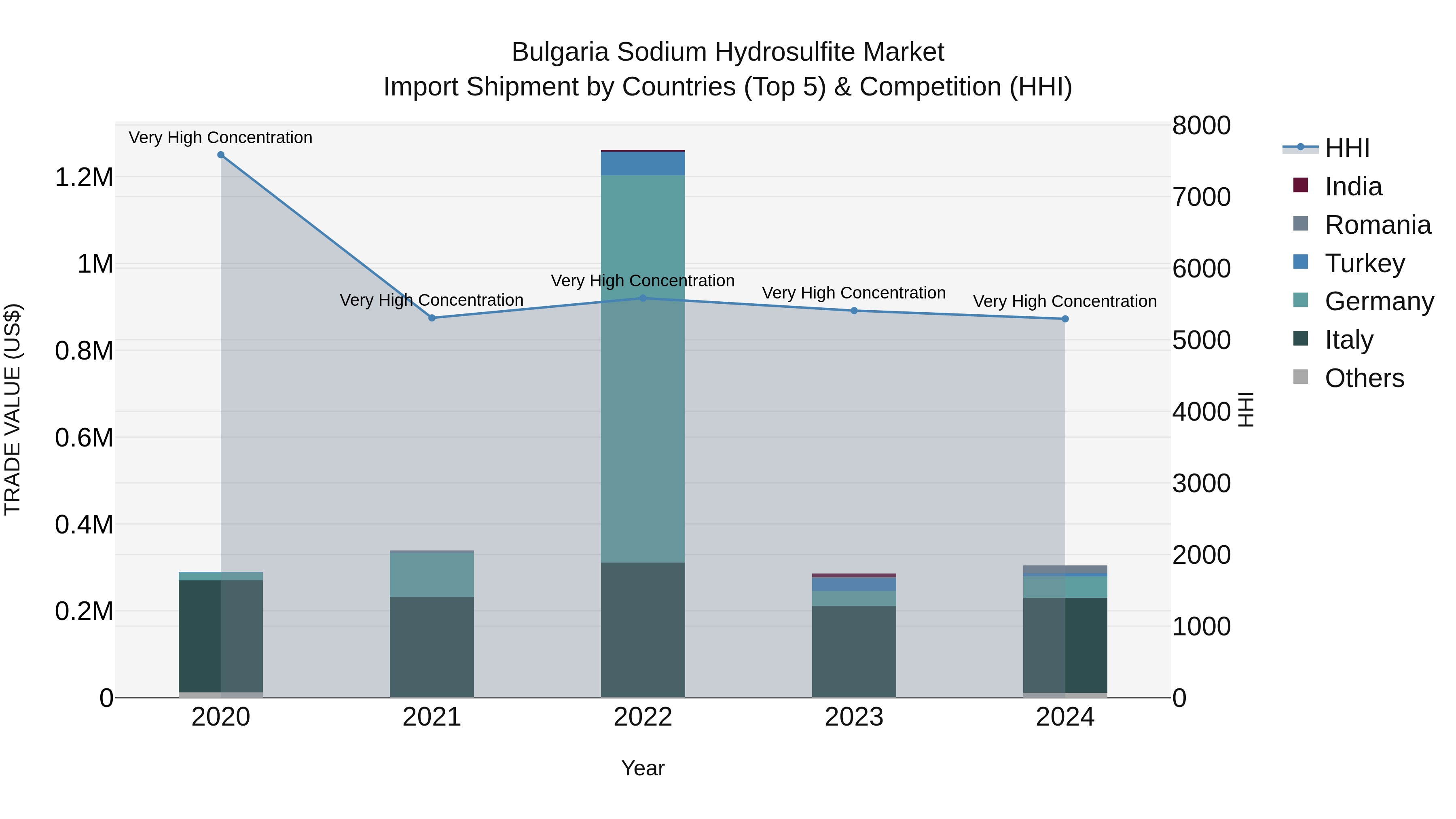Click the Italy segment of 2020 bar

(221, 637)
